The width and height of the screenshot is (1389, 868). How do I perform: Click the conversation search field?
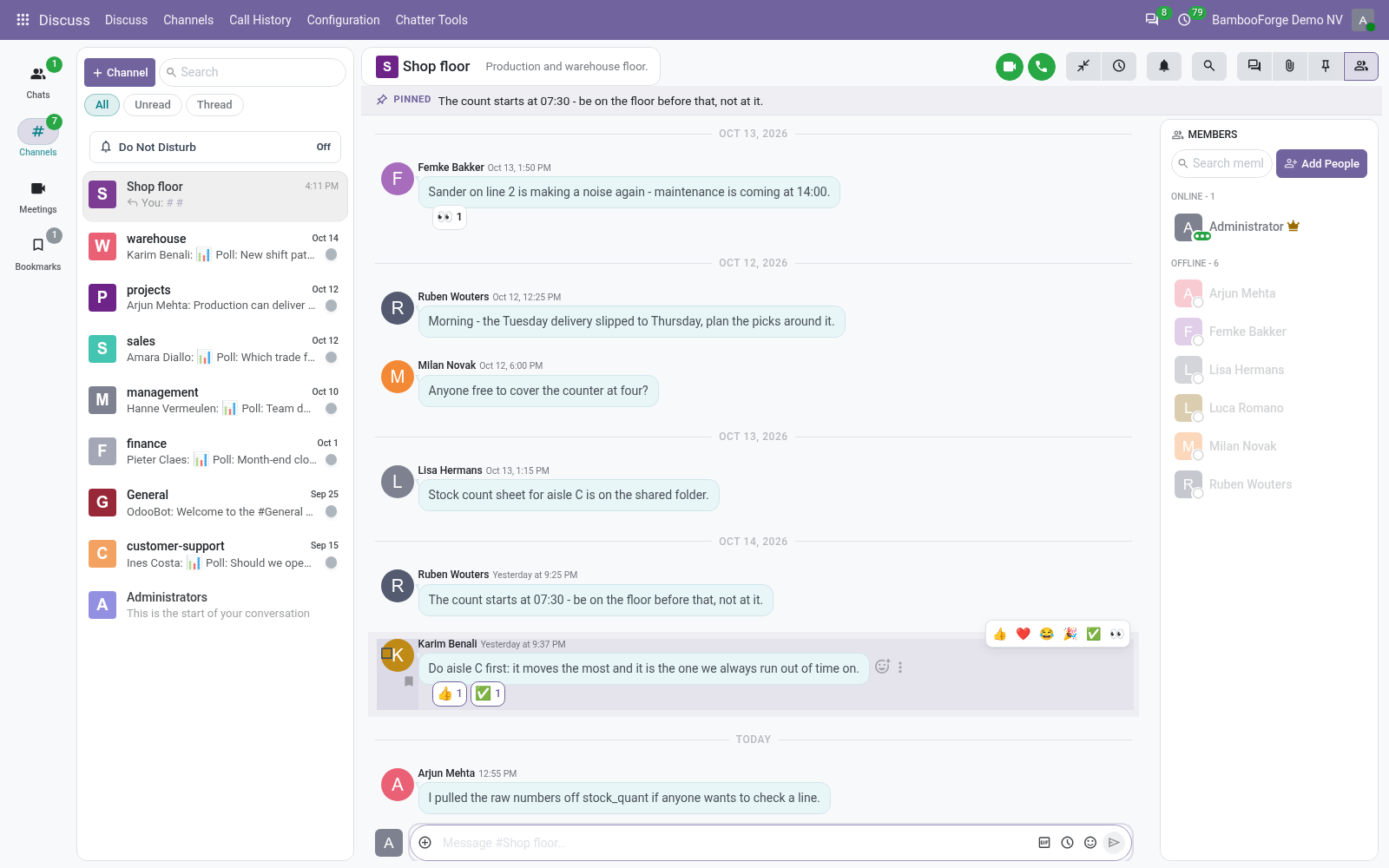point(253,73)
